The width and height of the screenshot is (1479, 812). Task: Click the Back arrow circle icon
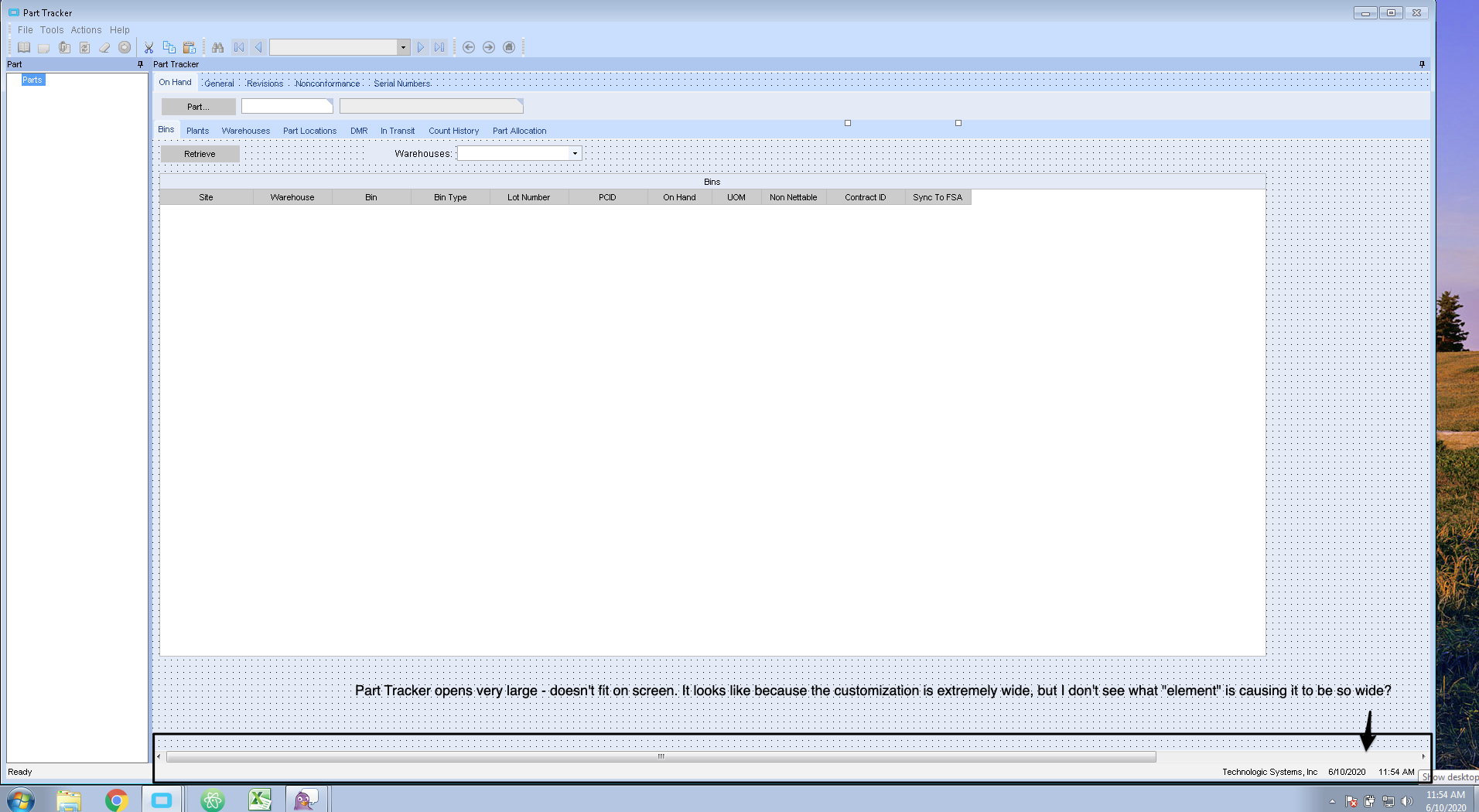pos(469,47)
